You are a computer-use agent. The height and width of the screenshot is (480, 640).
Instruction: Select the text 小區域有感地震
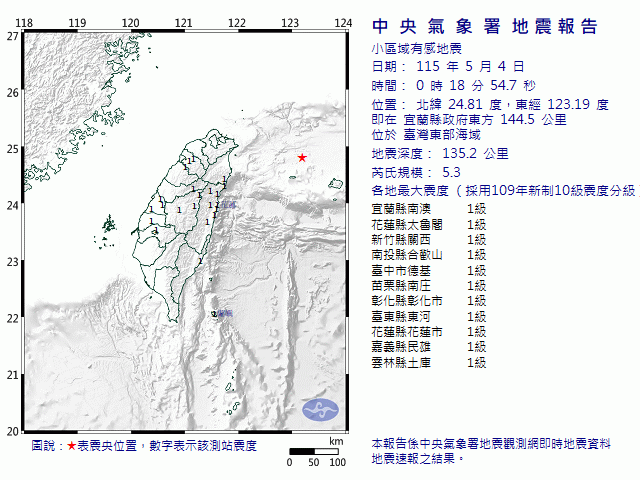(416, 49)
